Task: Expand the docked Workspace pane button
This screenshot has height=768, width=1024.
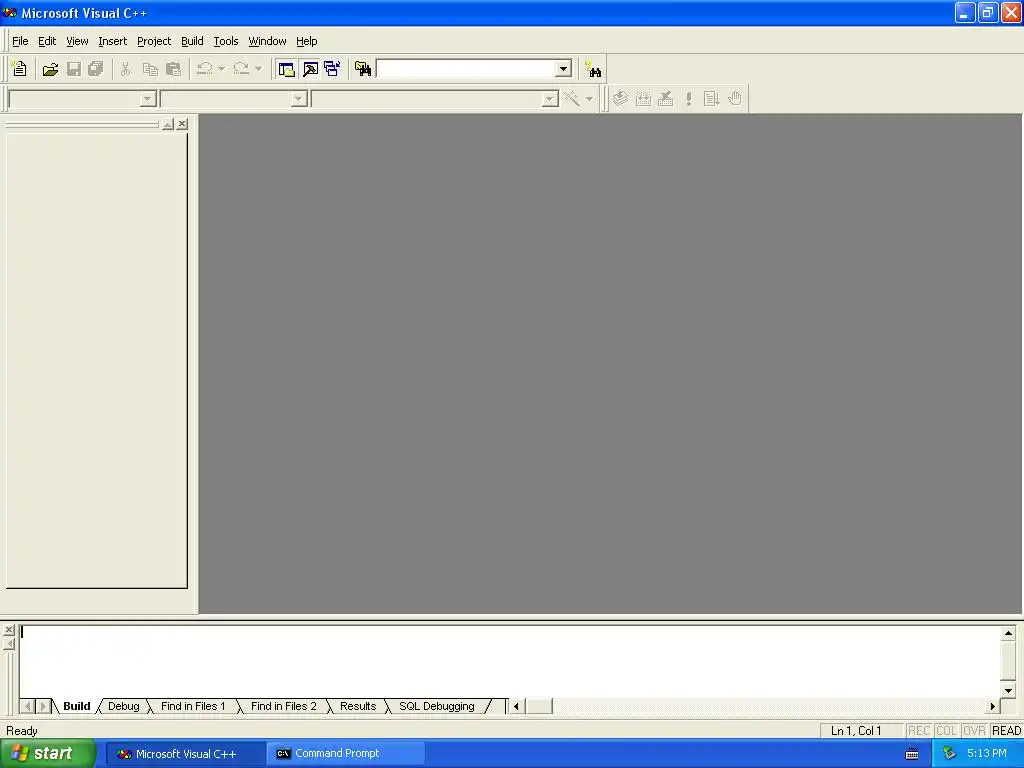Action: click(168, 123)
